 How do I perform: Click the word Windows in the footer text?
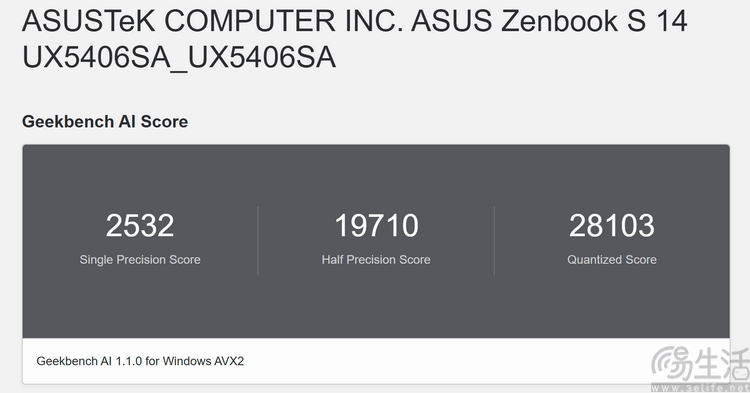(184, 361)
